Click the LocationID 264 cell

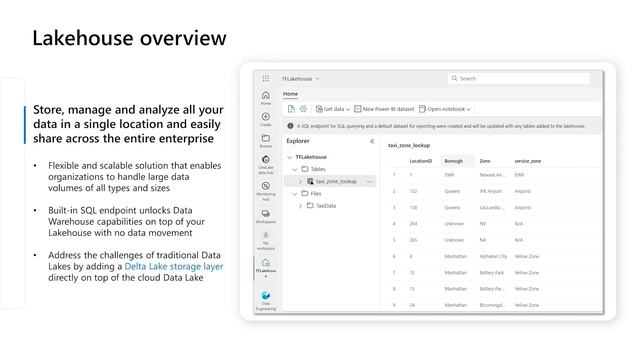coord(413,224)
